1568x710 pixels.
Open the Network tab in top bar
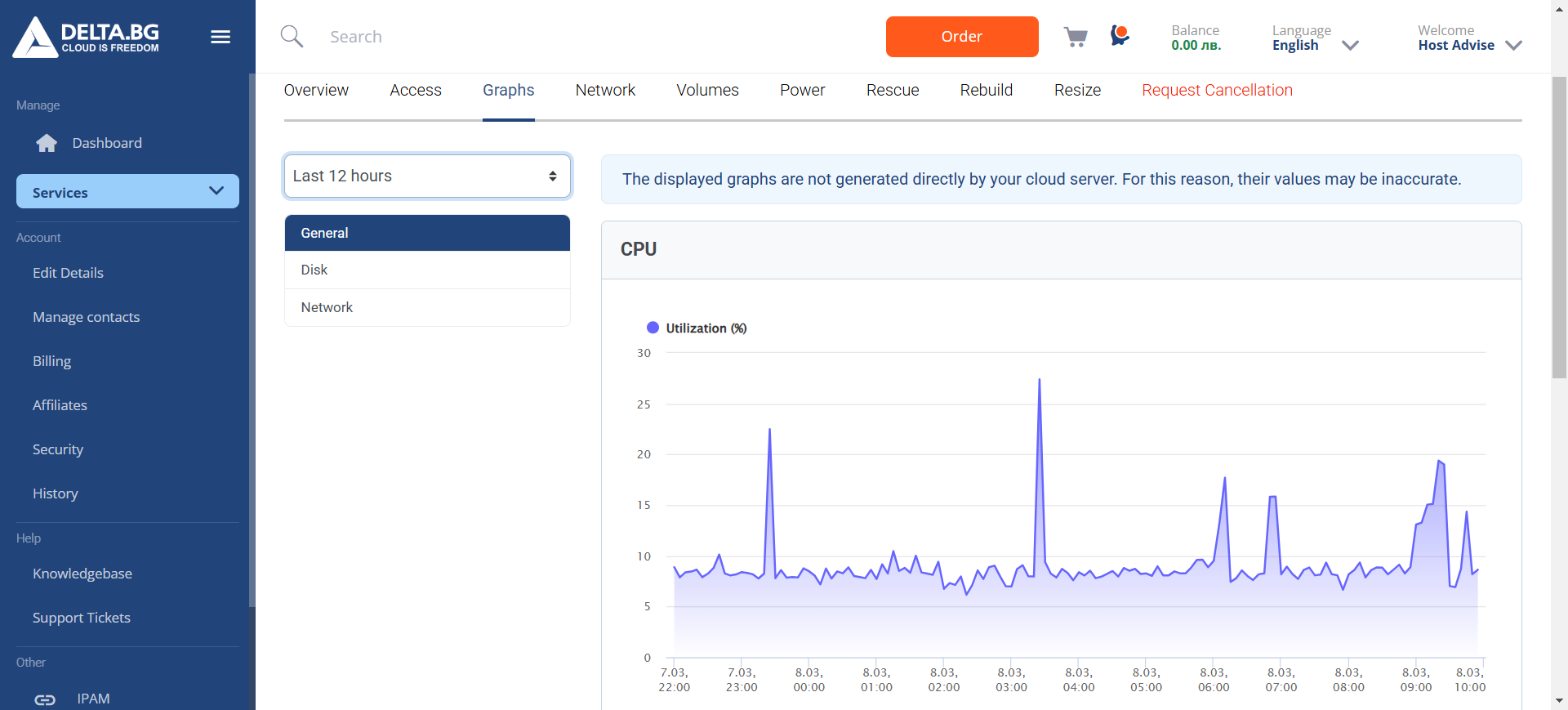605,90
